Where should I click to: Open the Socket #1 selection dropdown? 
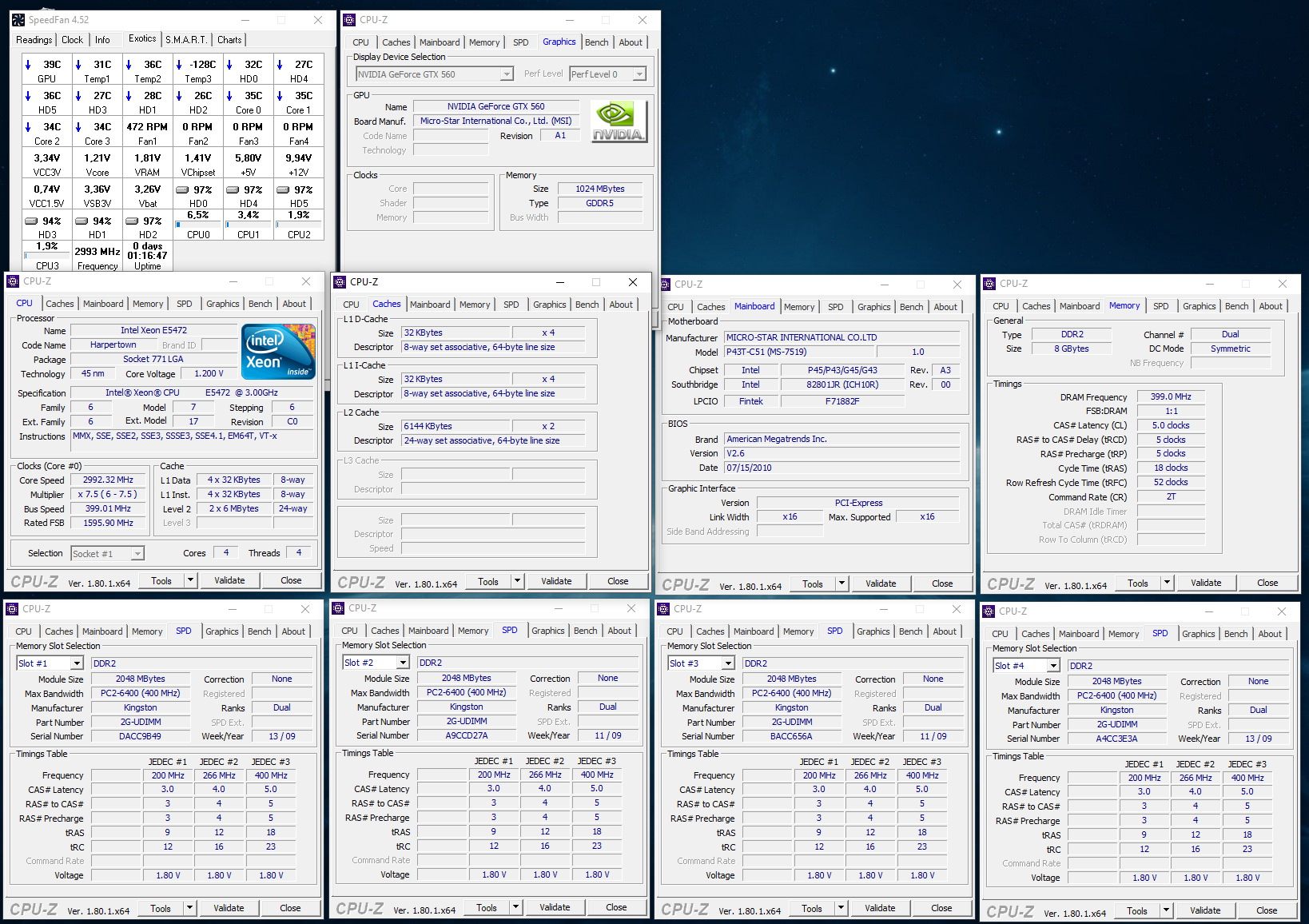(137, 554)
